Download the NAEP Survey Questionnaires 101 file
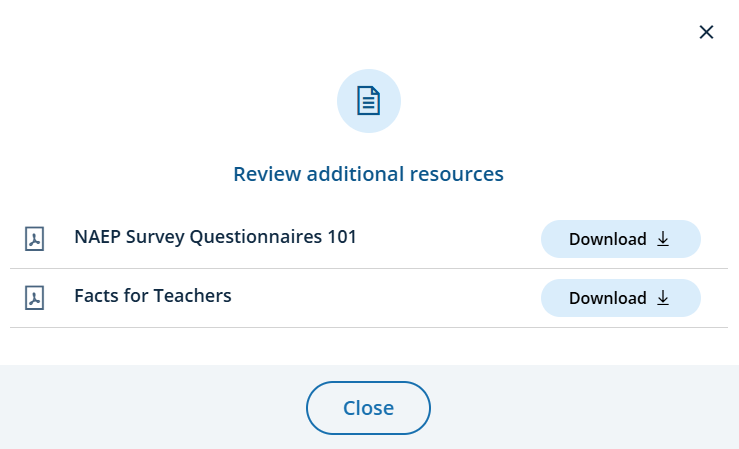Screen dimensions: 739x449 pyautogui.click(x=620, y=239)
